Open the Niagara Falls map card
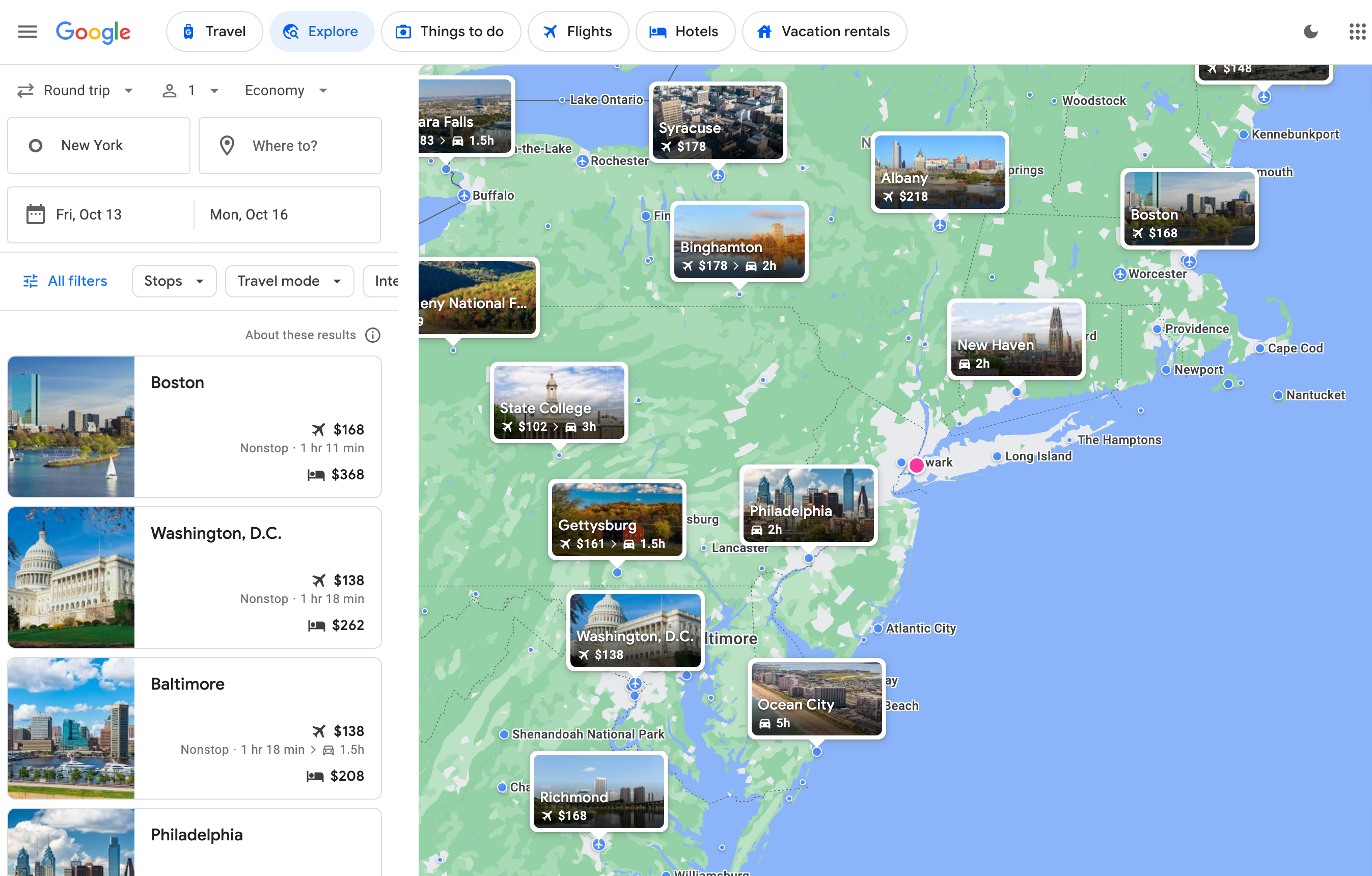Viewport: 1372px width, 876px height. (465, 116)
